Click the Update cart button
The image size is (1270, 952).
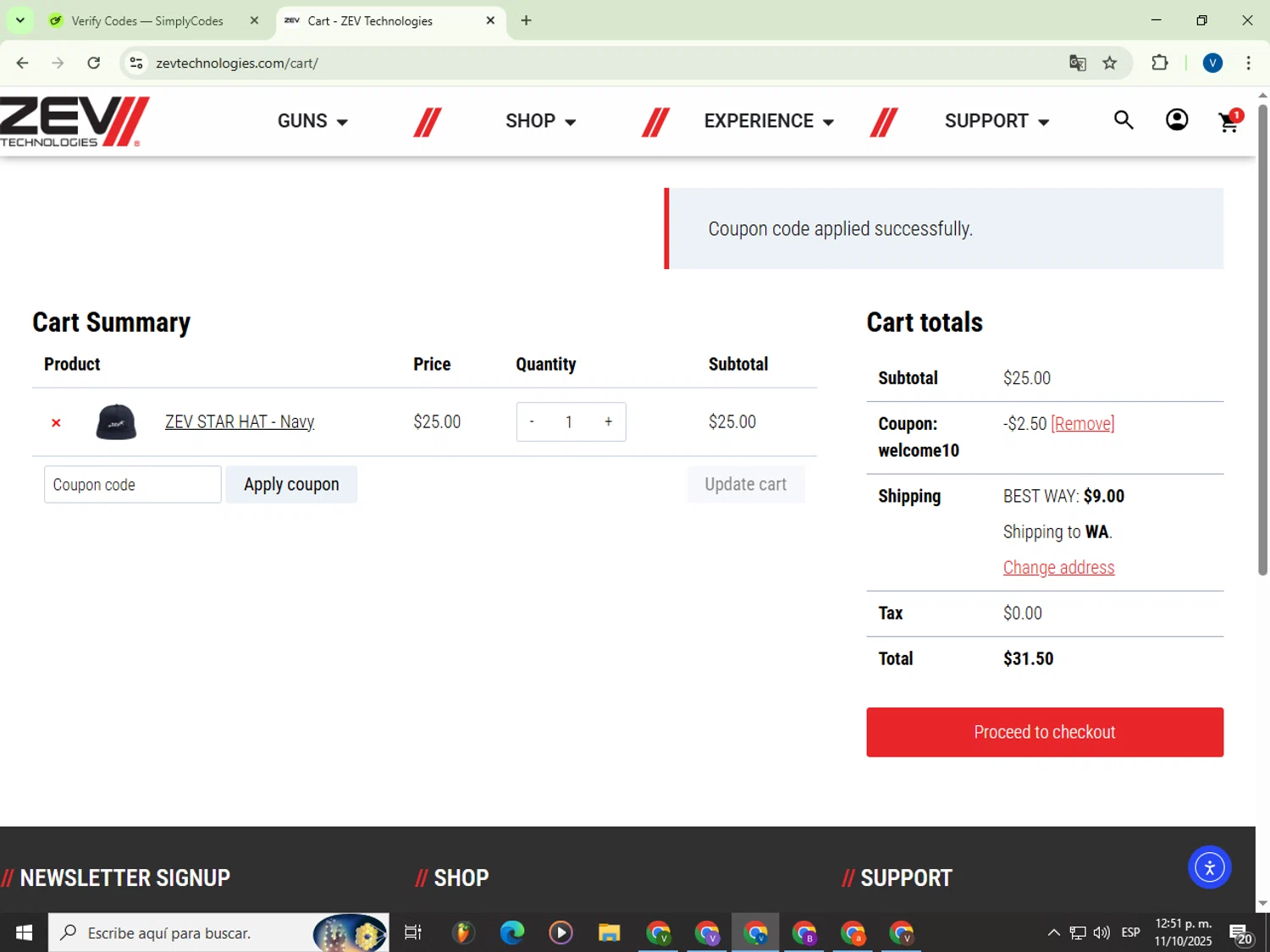tap(746, 485)
